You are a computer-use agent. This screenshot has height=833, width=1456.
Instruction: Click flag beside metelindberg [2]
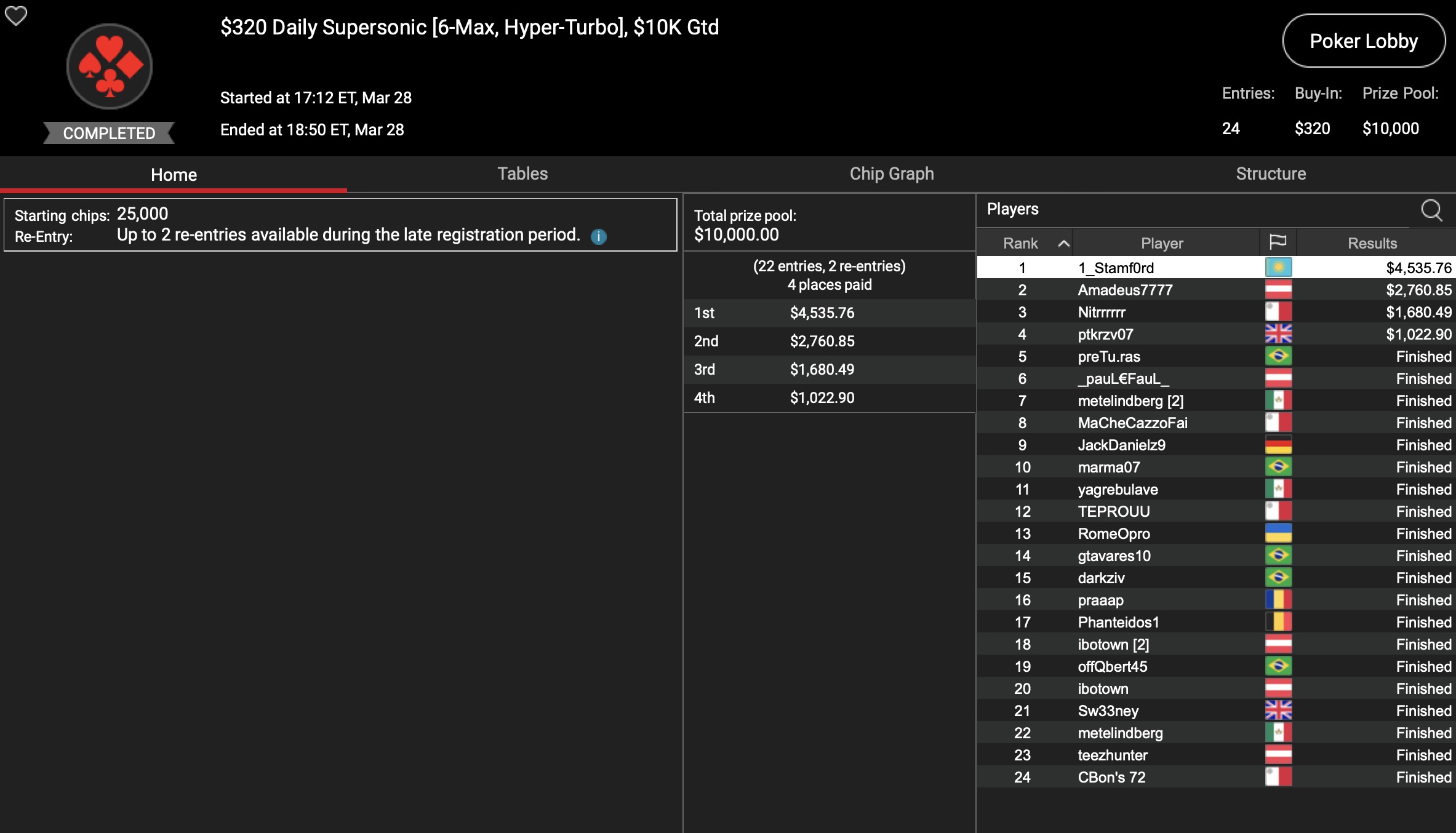[1278, 401]
